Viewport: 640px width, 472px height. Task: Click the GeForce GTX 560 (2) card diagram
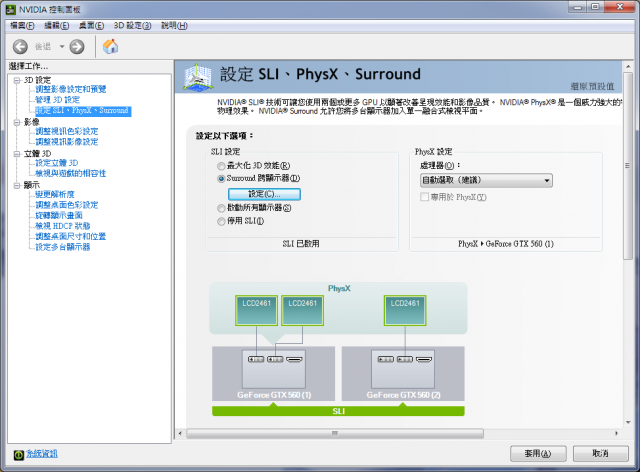click(x=403, y=374)
